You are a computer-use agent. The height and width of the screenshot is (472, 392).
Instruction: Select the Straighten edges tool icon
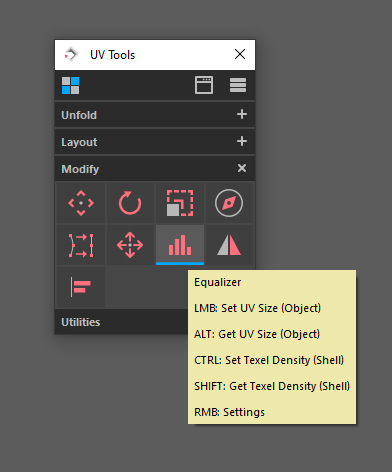pyautogui.click(x=81, y=245)
